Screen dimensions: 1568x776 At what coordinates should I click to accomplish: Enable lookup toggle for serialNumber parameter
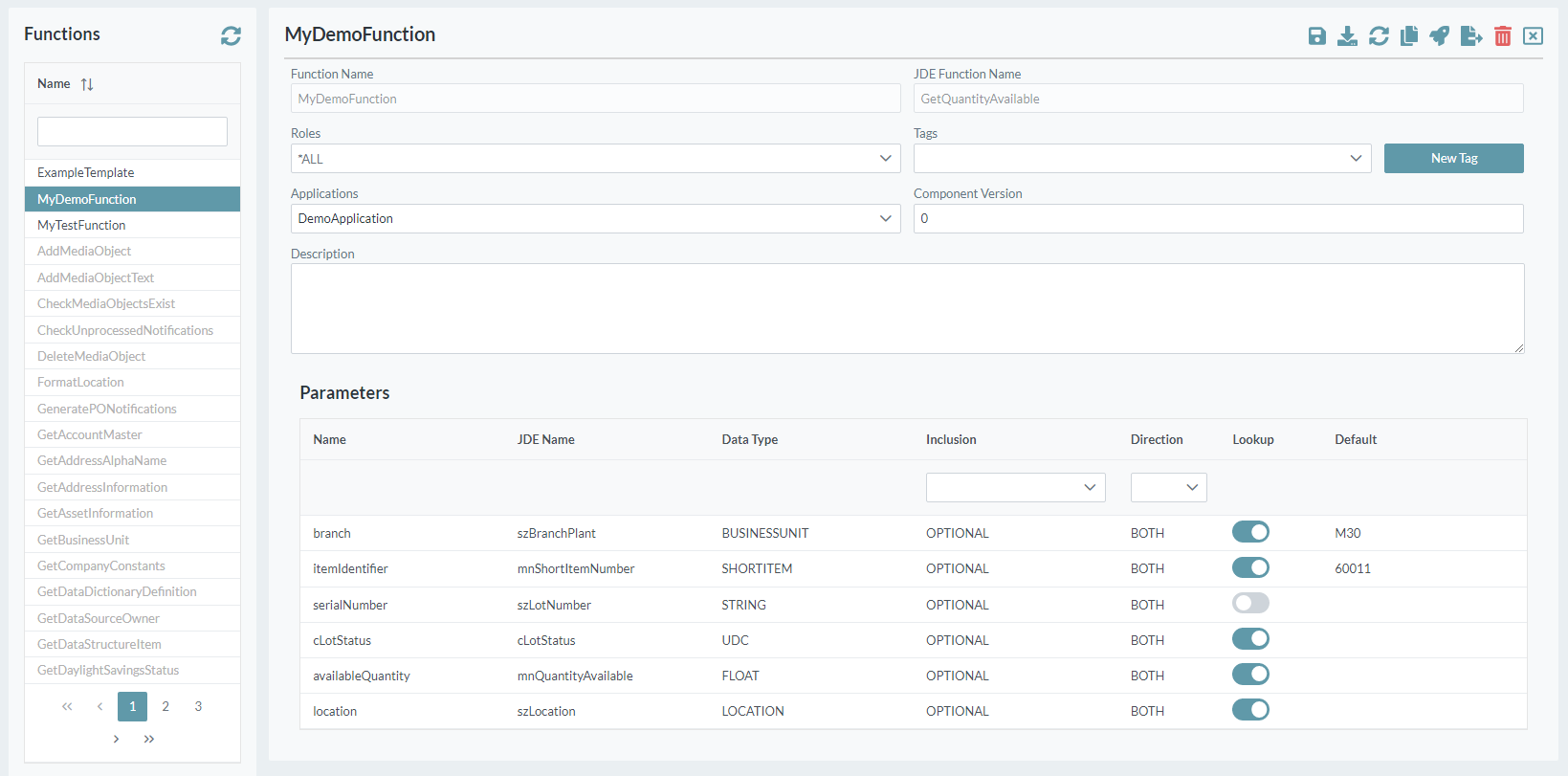(1250, 604)
